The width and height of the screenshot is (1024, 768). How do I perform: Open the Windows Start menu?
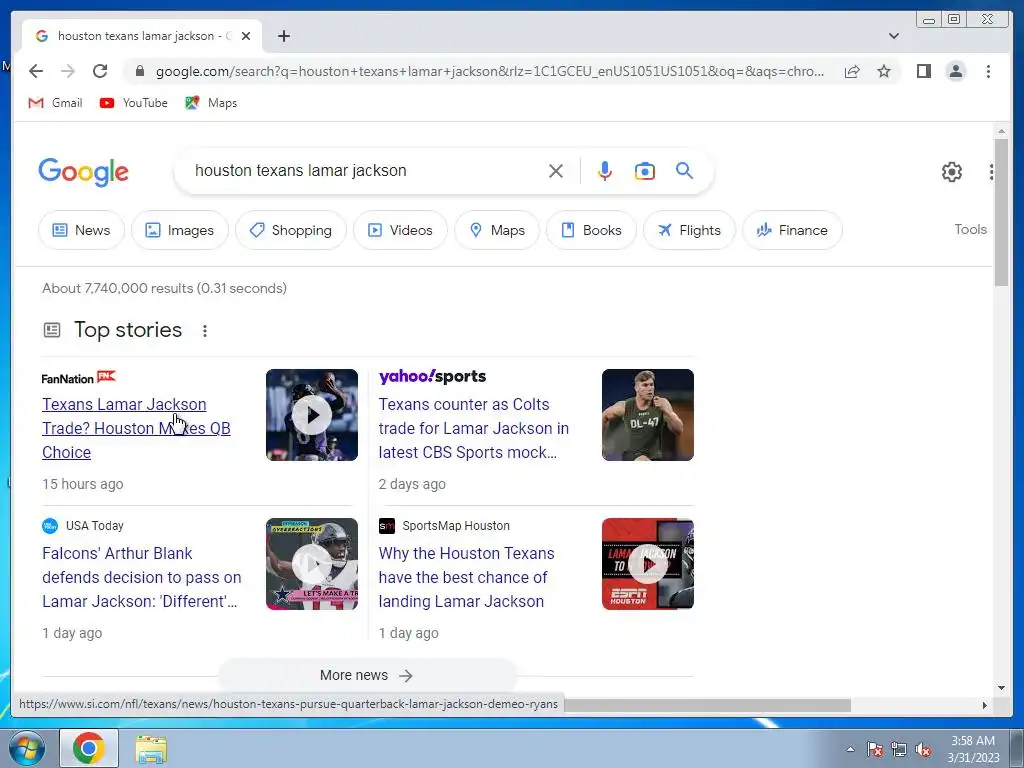tap(27, 748)
